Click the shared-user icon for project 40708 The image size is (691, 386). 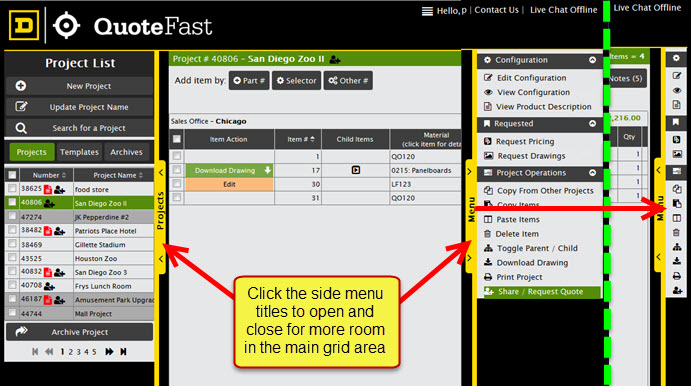click(x=49, y=286)
